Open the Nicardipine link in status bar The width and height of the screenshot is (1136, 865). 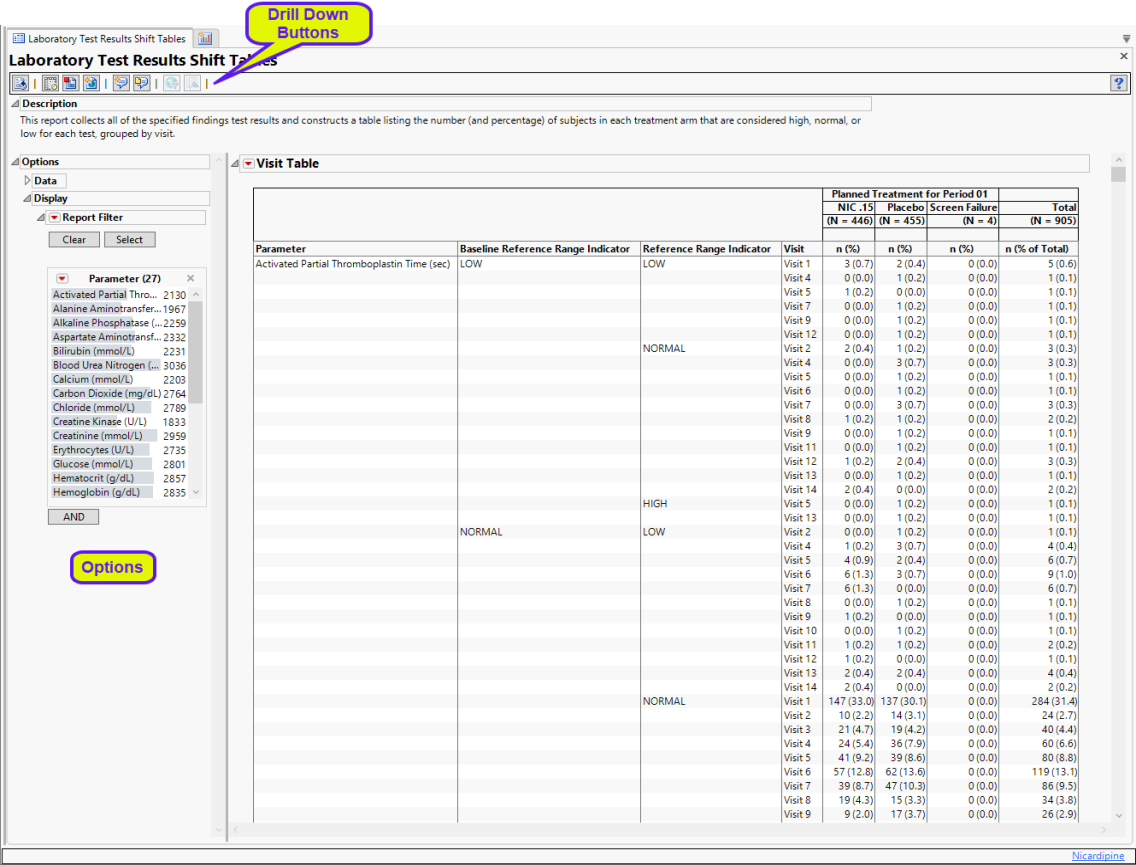click(x=1098, y=856)
